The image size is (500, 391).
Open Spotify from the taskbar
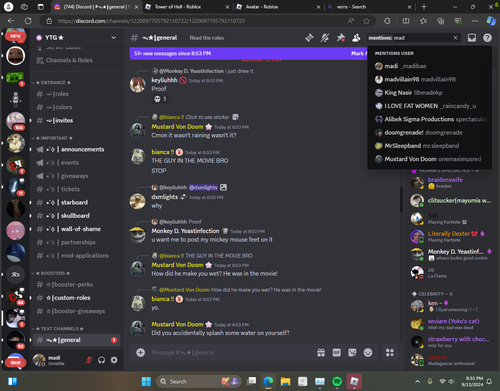(337, 381)
